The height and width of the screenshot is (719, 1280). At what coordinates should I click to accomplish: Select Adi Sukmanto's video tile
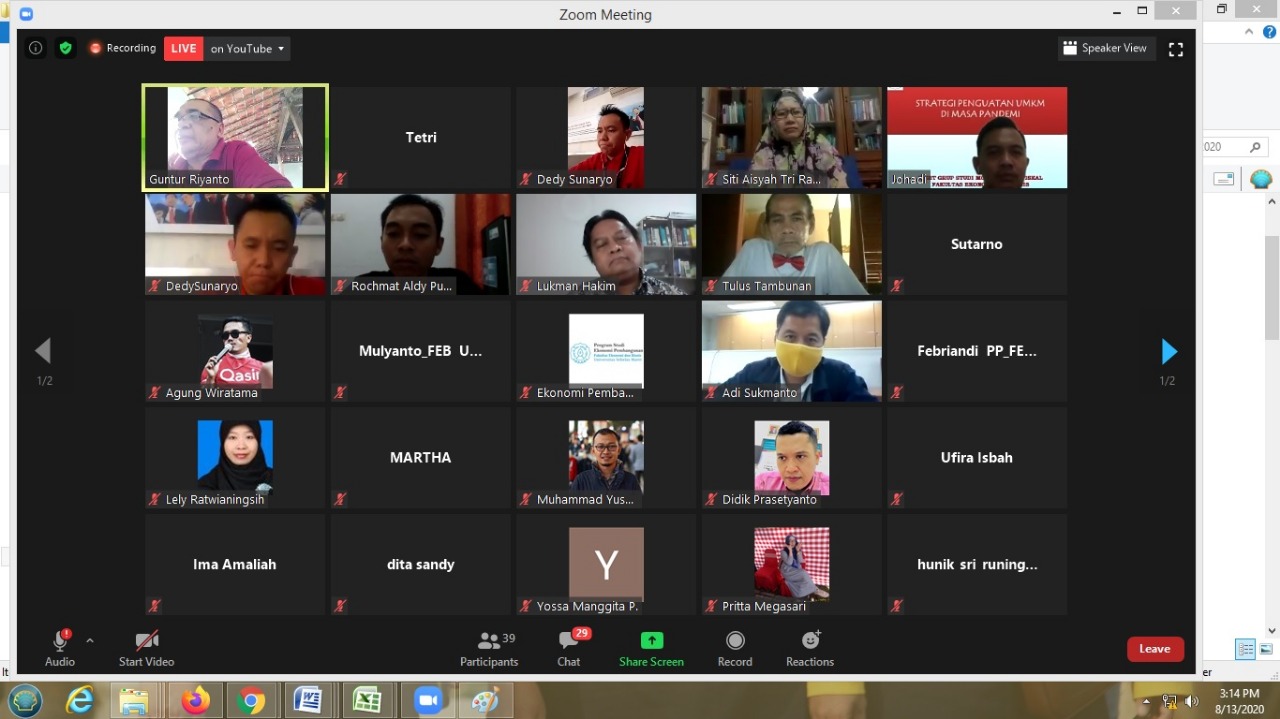pyautogui.click(x=792, y=351)
